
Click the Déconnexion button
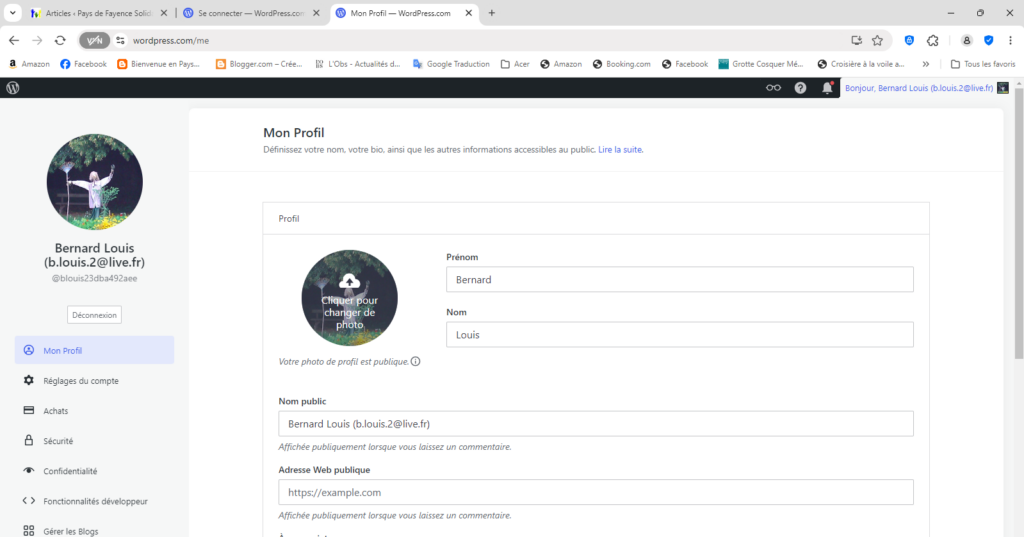[94, 315]
